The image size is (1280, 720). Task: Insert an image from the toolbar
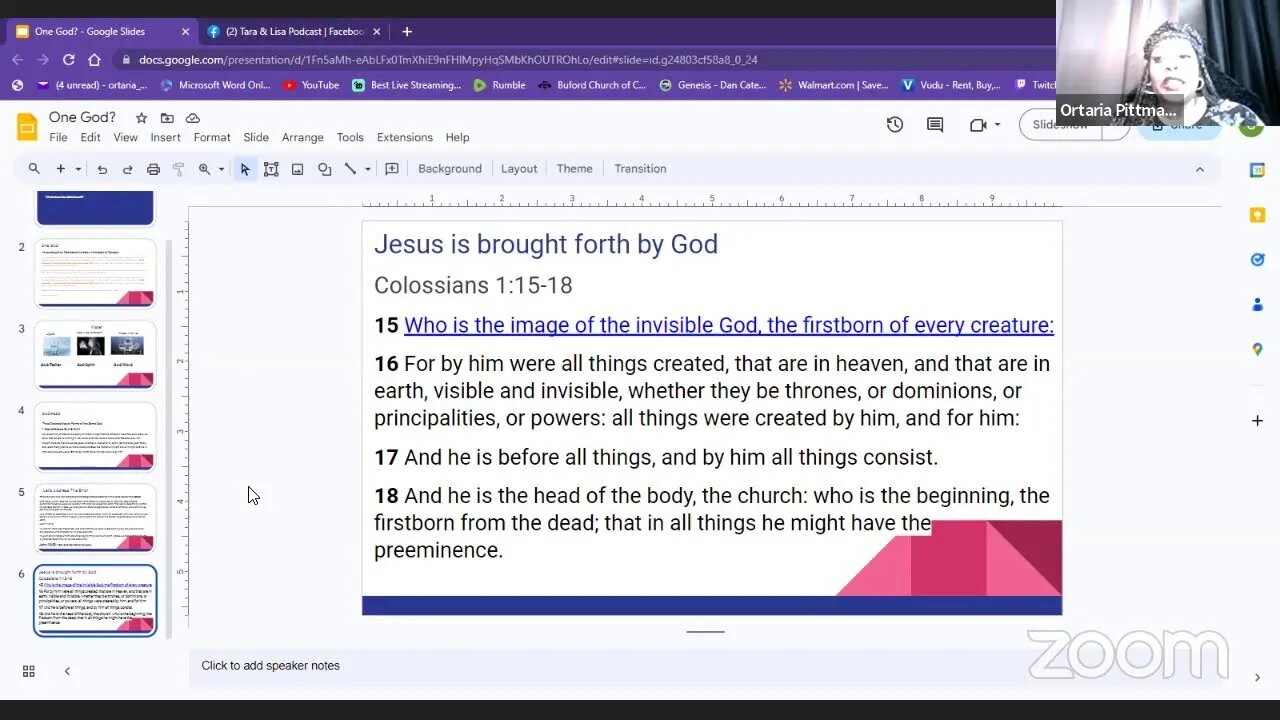(x=297, y=169)
